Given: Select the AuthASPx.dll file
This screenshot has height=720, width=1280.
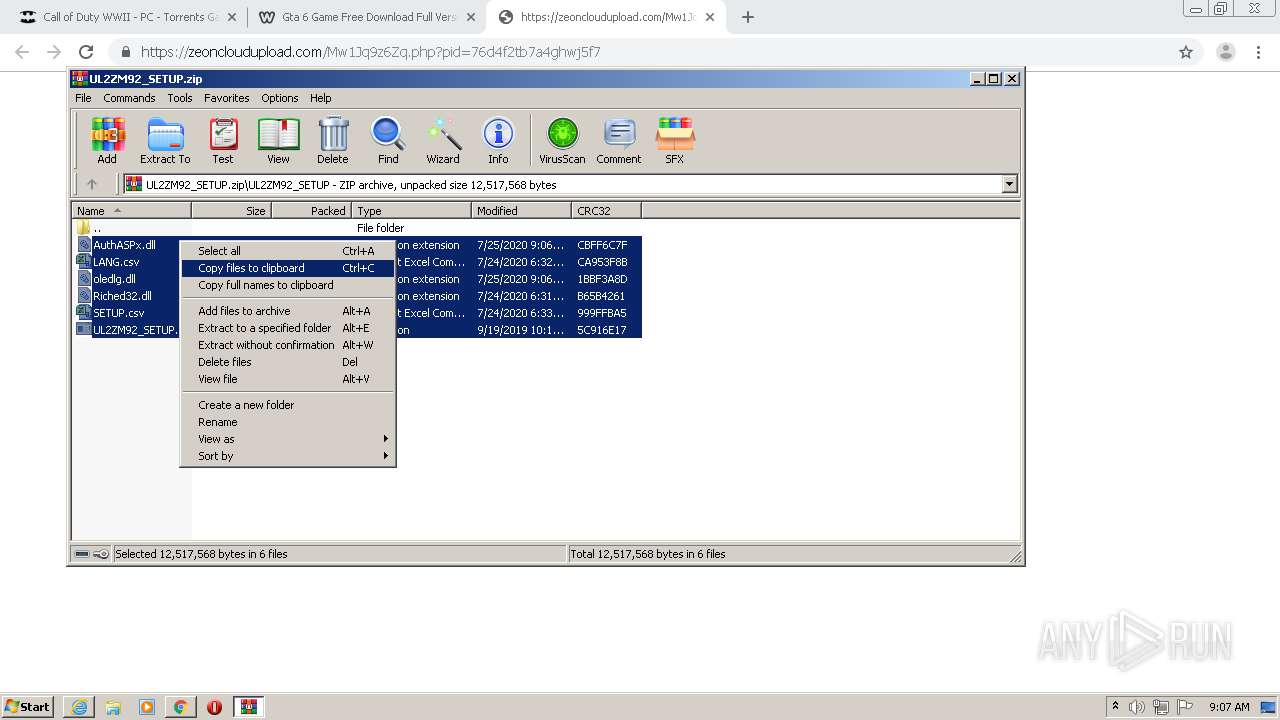Looking at the screenshot, I should [124, 245].
